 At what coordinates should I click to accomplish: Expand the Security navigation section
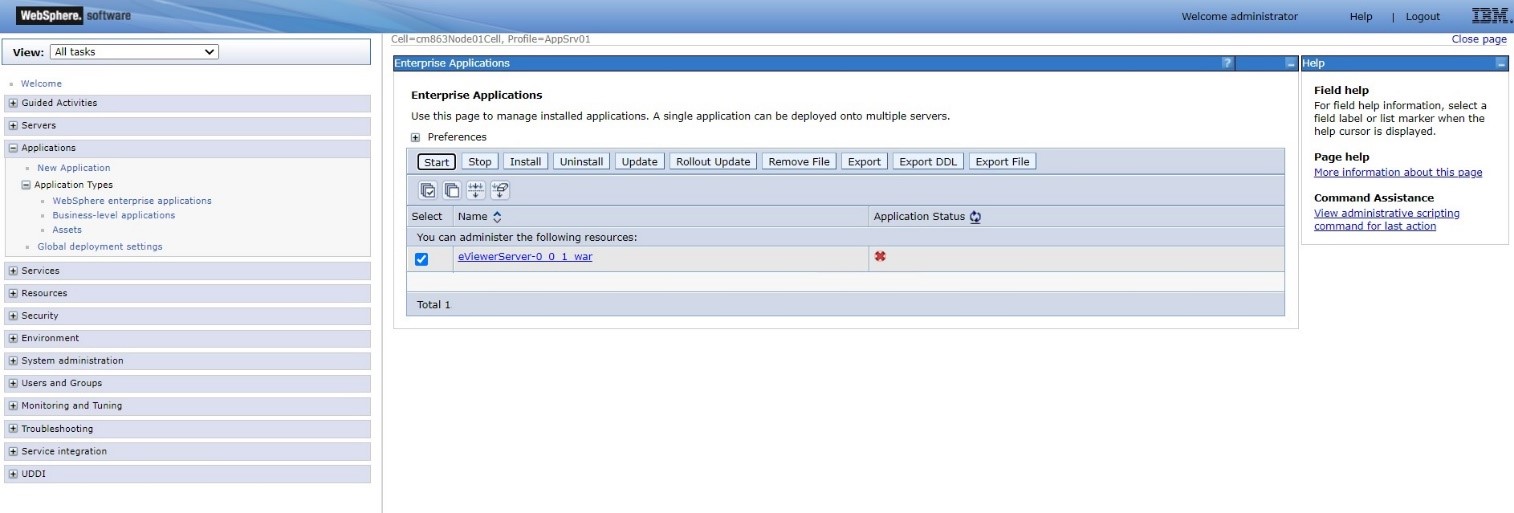(13, 316)
